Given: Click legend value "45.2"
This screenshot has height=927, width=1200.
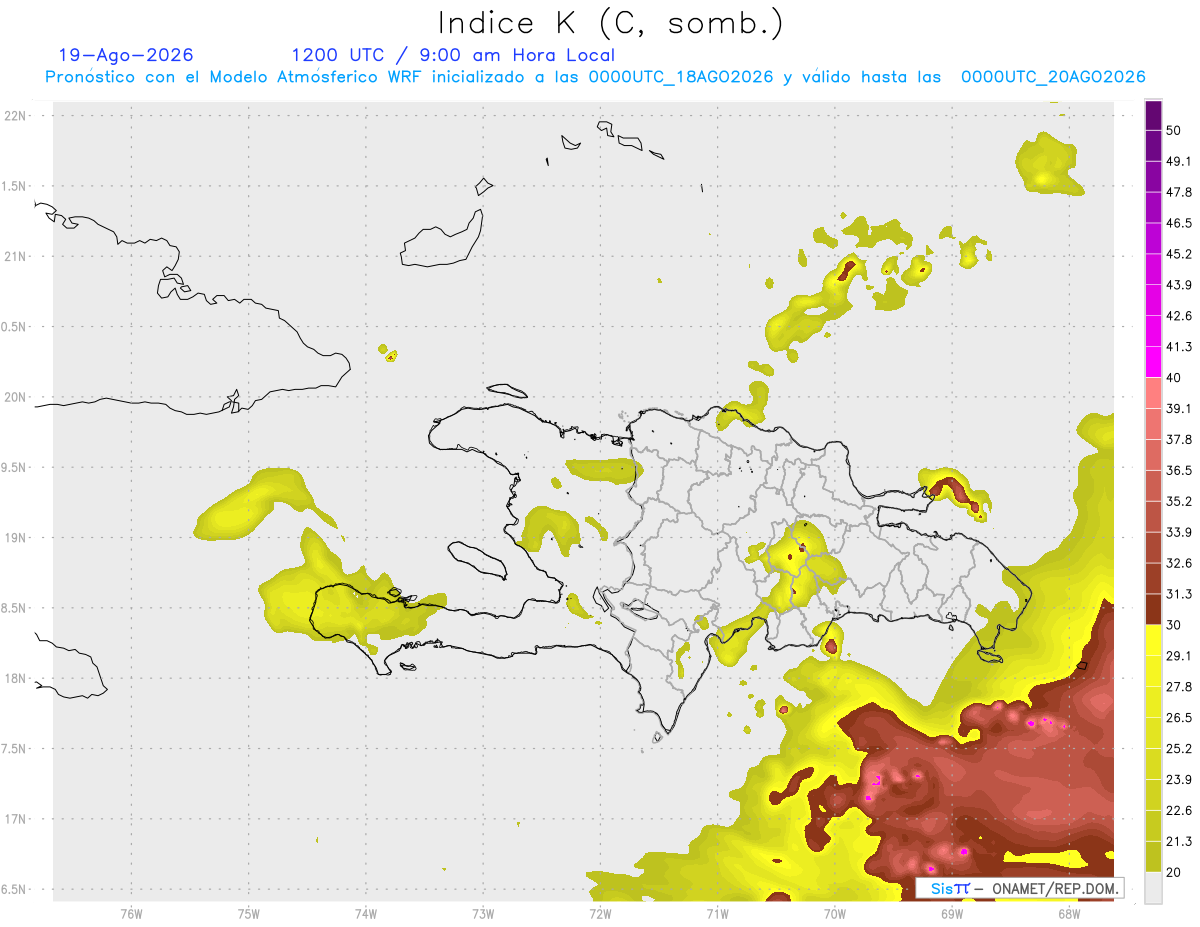Looking at the screenshot, I should point(1178,254).
